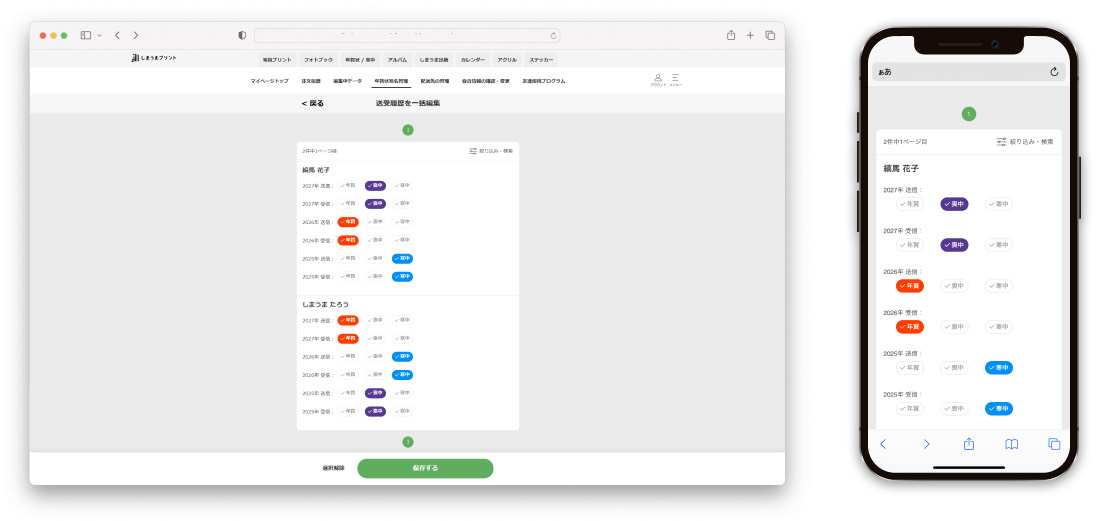Tap the share icon in phone bottom toolbar

(969, 444)
